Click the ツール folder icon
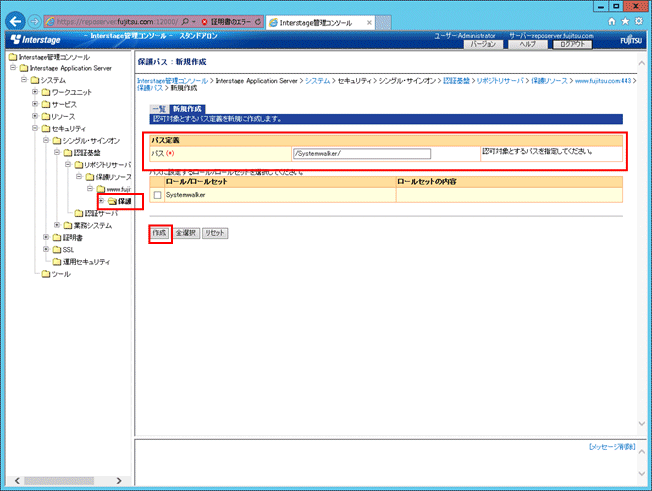652x491 pixels. [x=45, y=274]
